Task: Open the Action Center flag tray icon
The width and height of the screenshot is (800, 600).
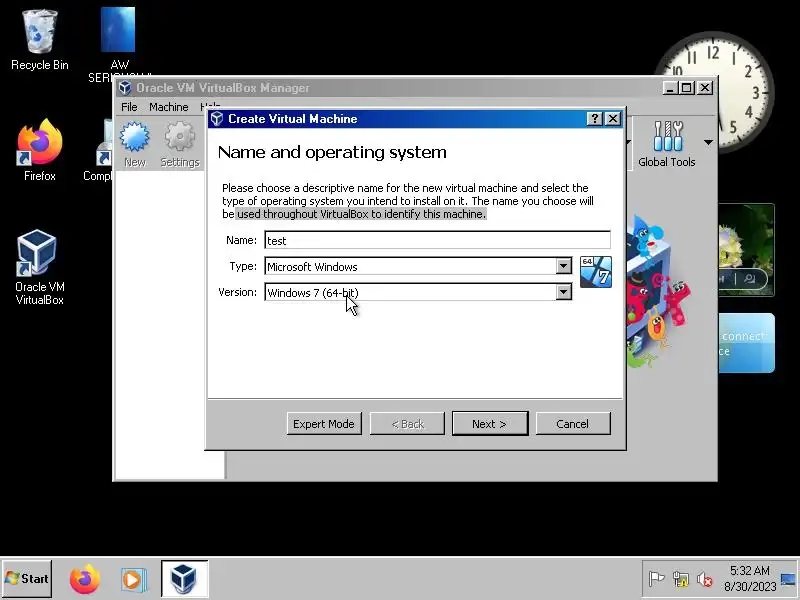Action: click(x=656, y=579)
